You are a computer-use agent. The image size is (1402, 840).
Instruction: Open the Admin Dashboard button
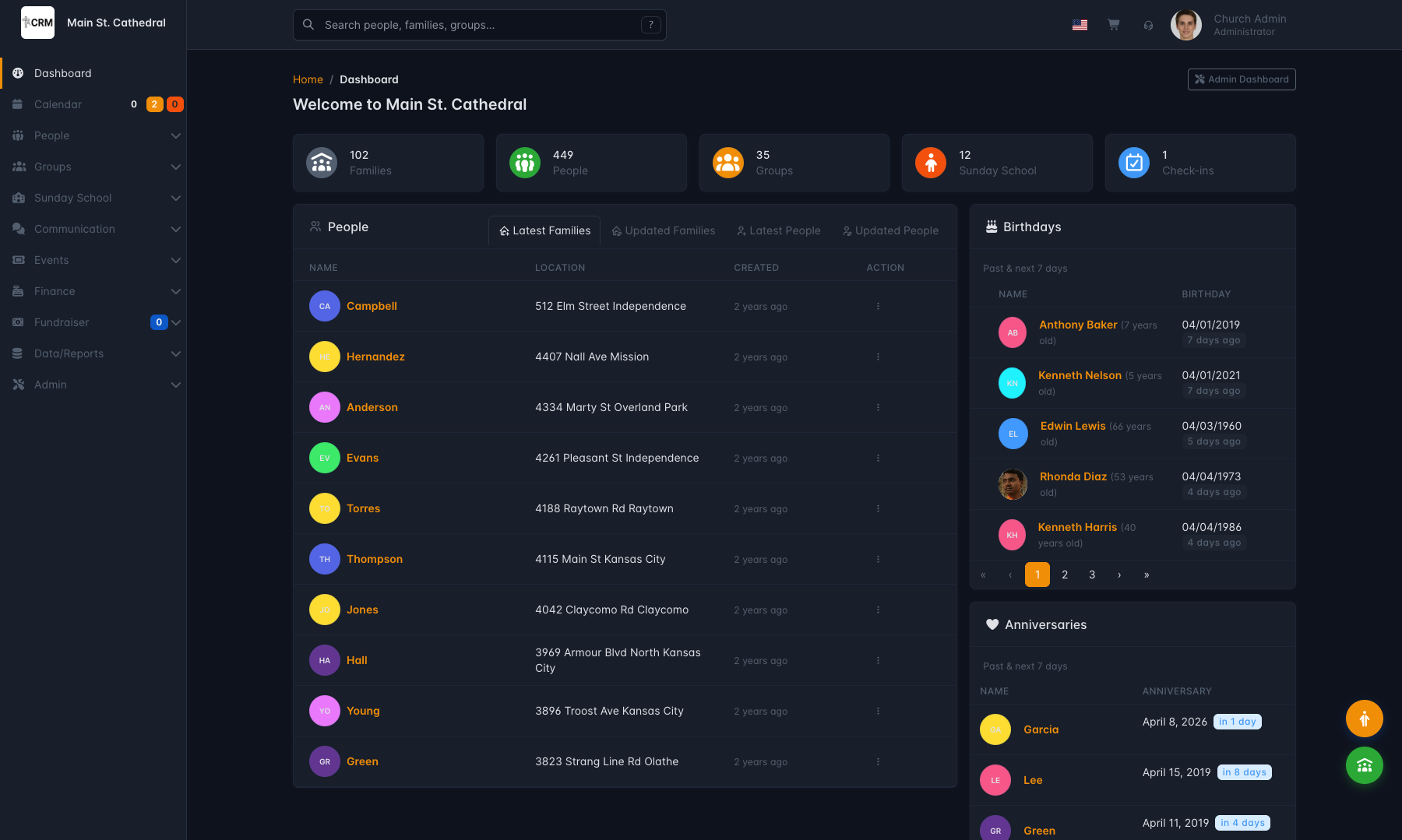1241,79
